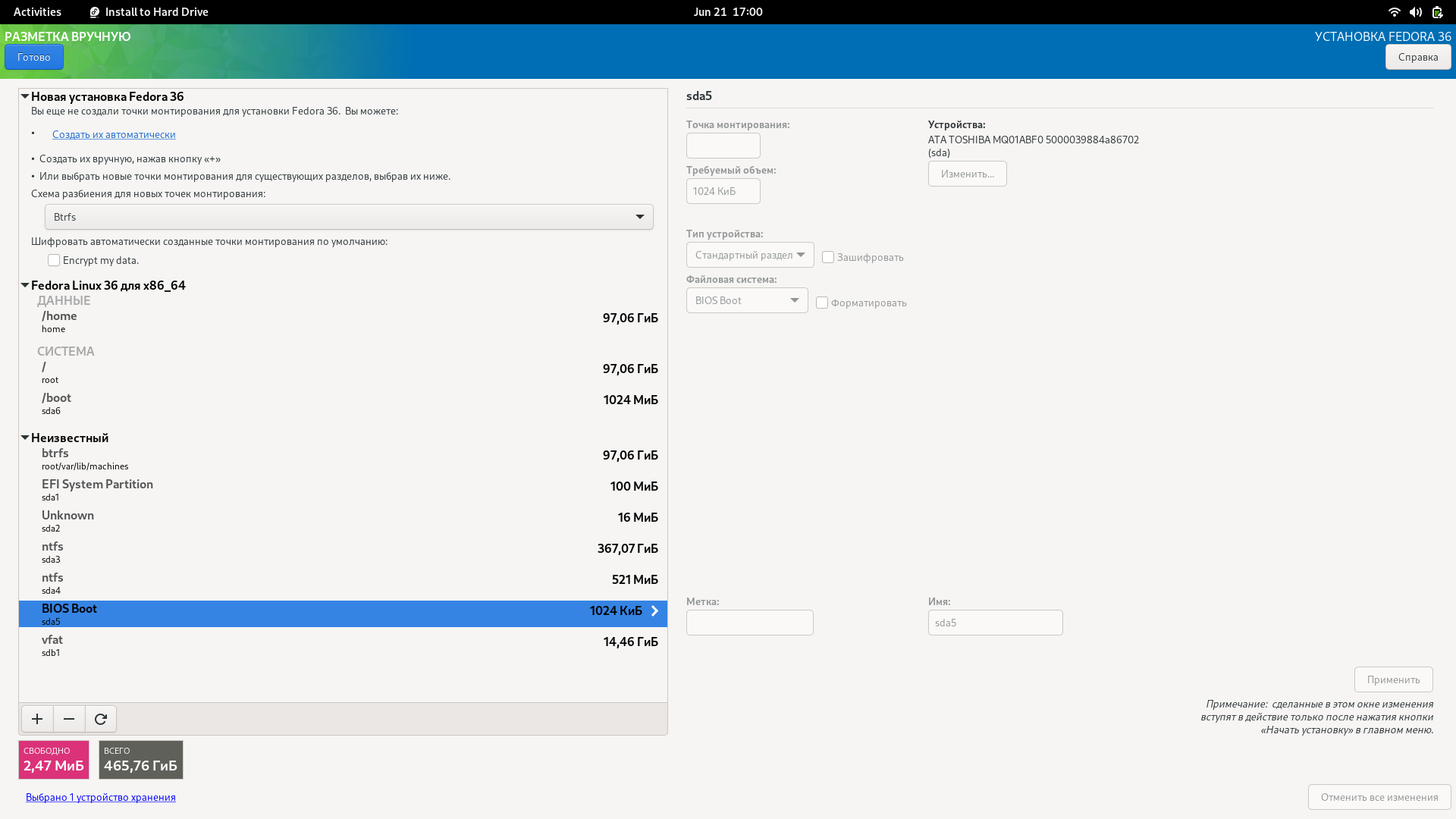The image size is (1456, 819).
Task: Select the BIOS Boot sda5 row
Action: 343,614
